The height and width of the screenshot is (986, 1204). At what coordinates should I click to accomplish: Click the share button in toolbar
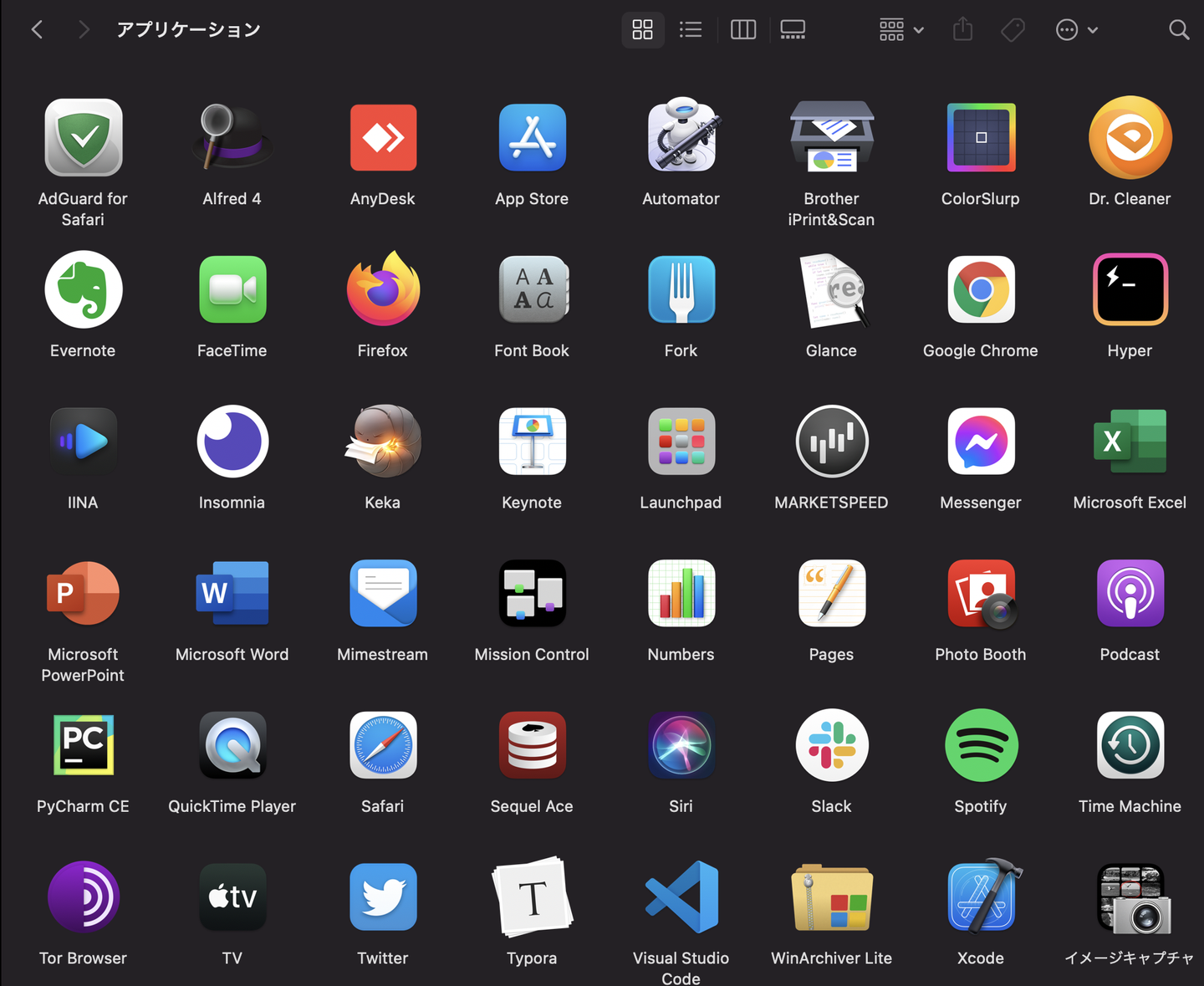[x=962, y=30]
